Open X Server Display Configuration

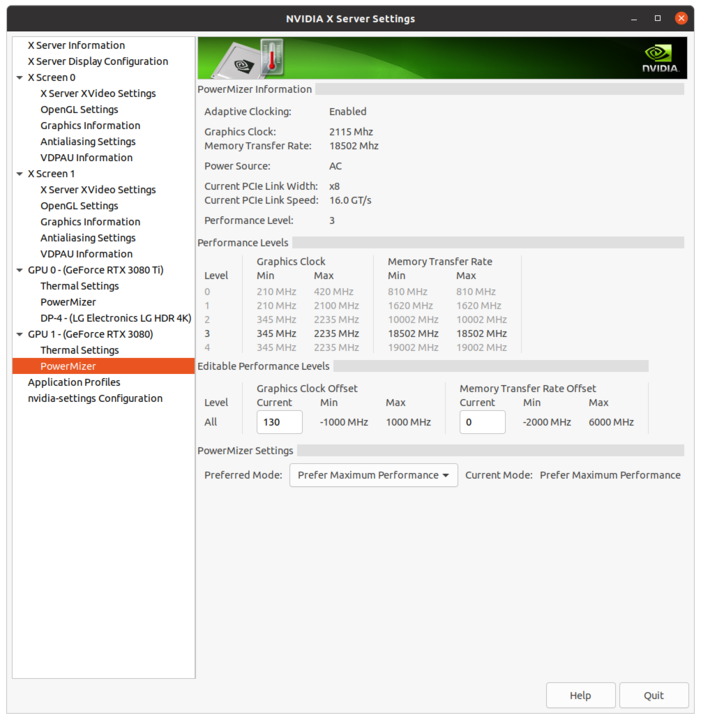[98, 61]
